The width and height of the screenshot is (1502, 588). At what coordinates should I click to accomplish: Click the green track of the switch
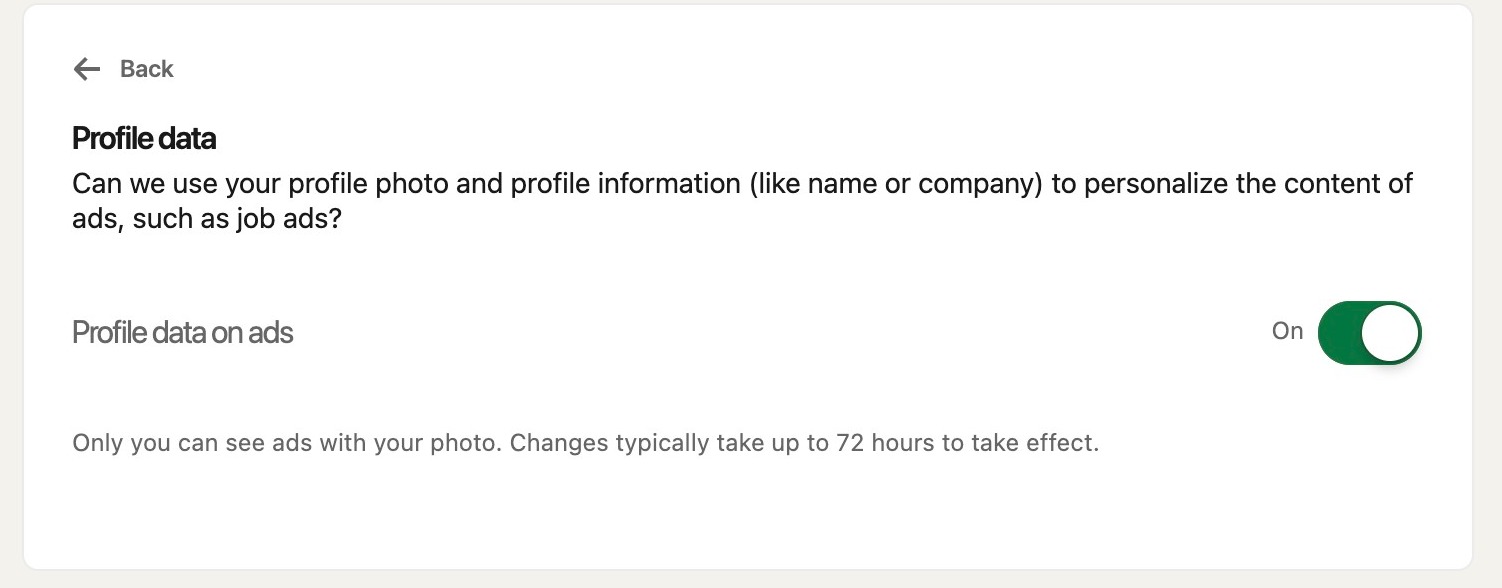[x=1340, y=332]
